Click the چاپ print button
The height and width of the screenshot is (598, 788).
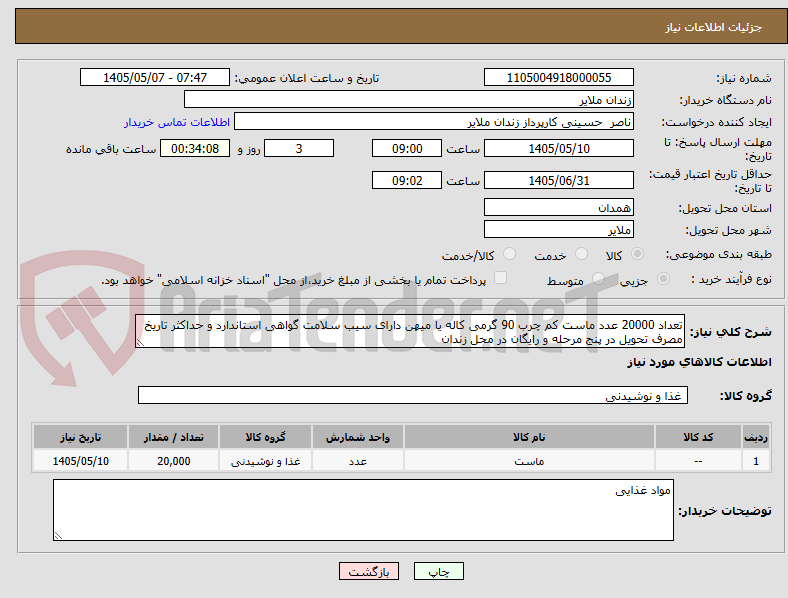click(439, 571)
